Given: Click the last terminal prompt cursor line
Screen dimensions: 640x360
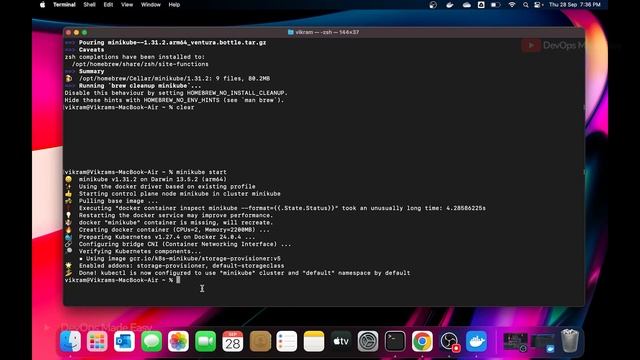Looking at the screenshot, I should [122, 280].
